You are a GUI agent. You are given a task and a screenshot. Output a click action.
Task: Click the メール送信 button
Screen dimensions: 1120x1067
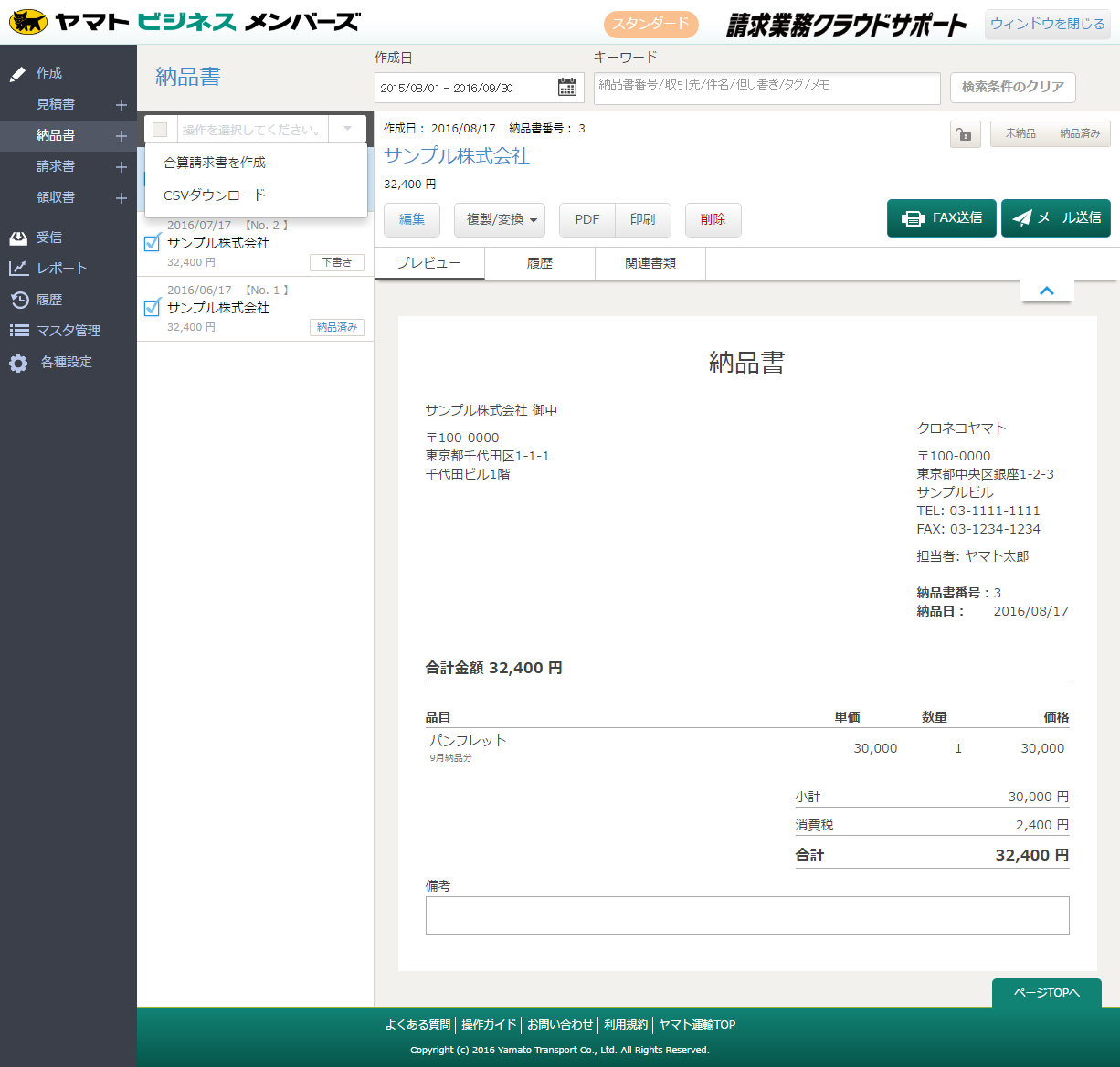pos(1056,218)
